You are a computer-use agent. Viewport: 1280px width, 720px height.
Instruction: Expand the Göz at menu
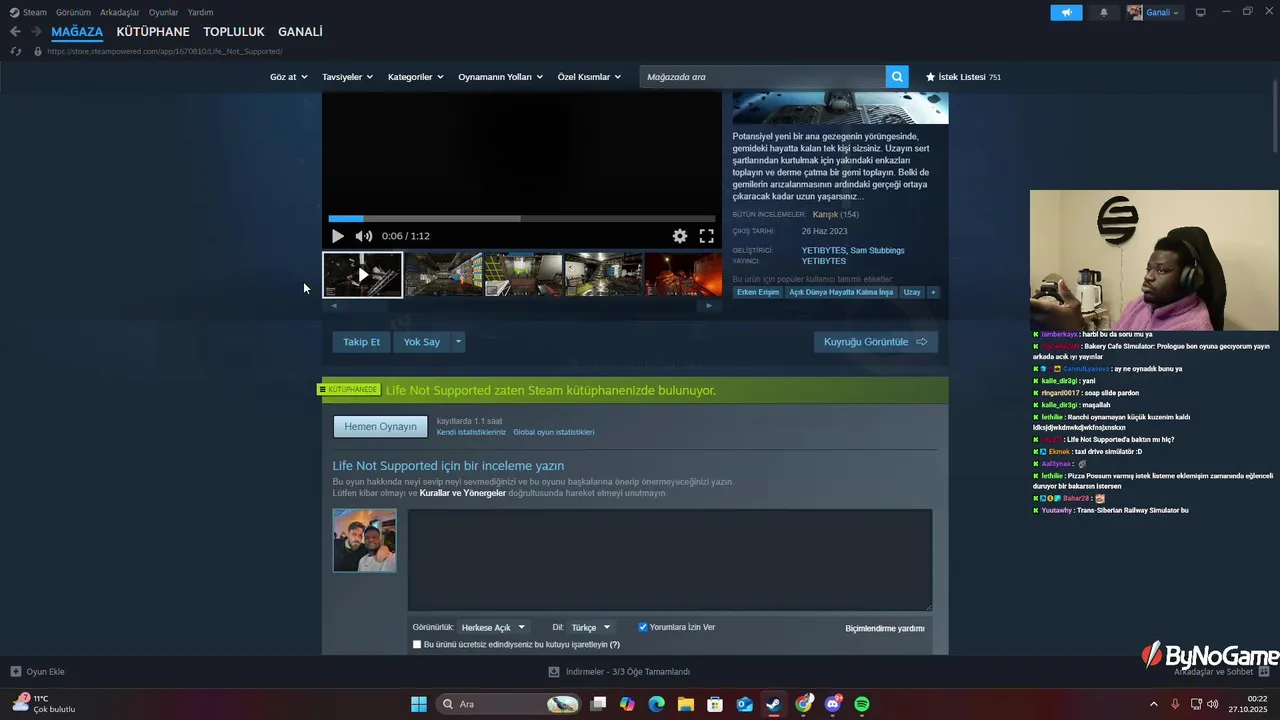(x=289, y=77)
